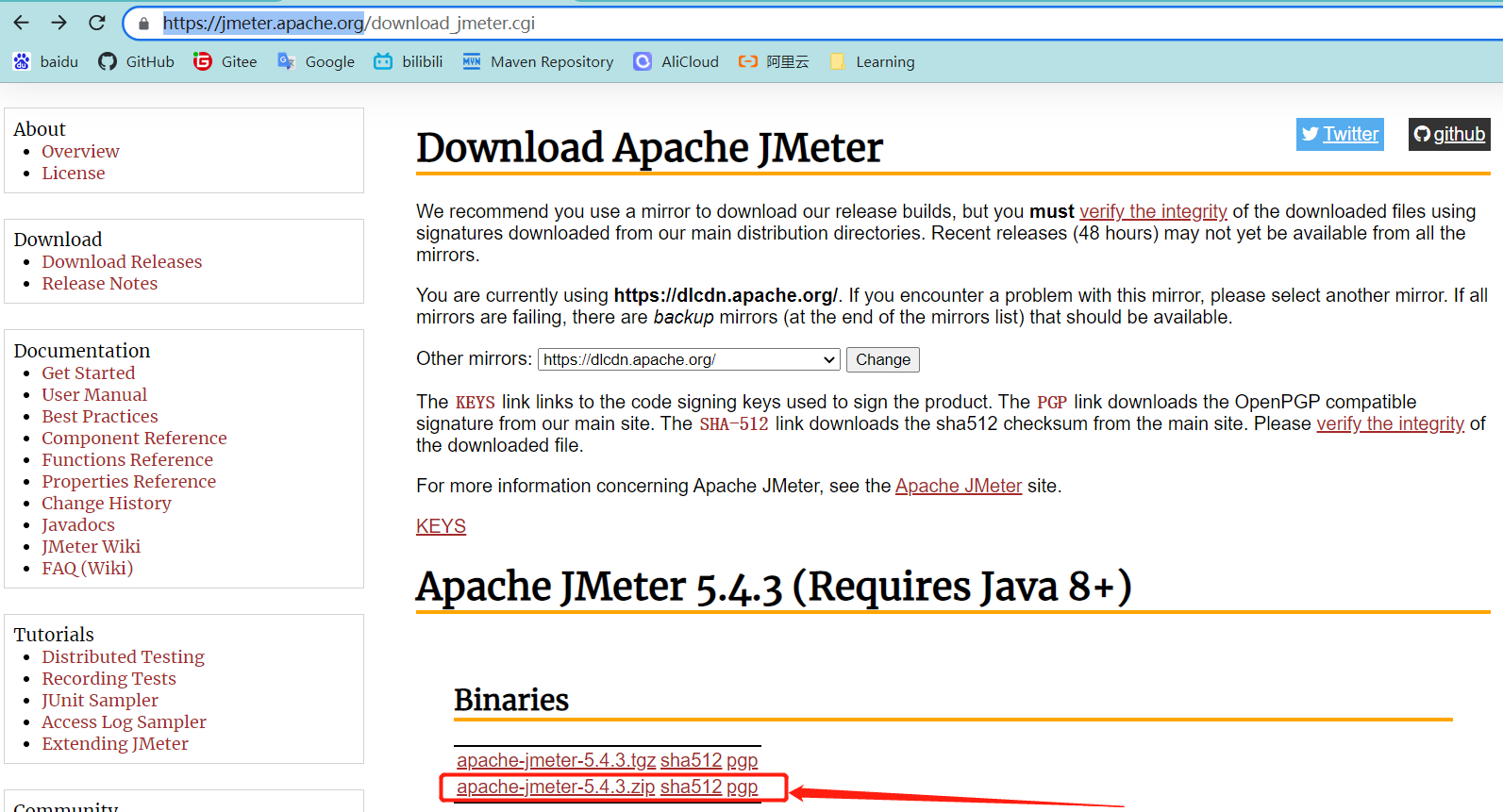This screenshot has height=812, width=1503.
Task: Go to Download Releases
Action: point(122,261)
